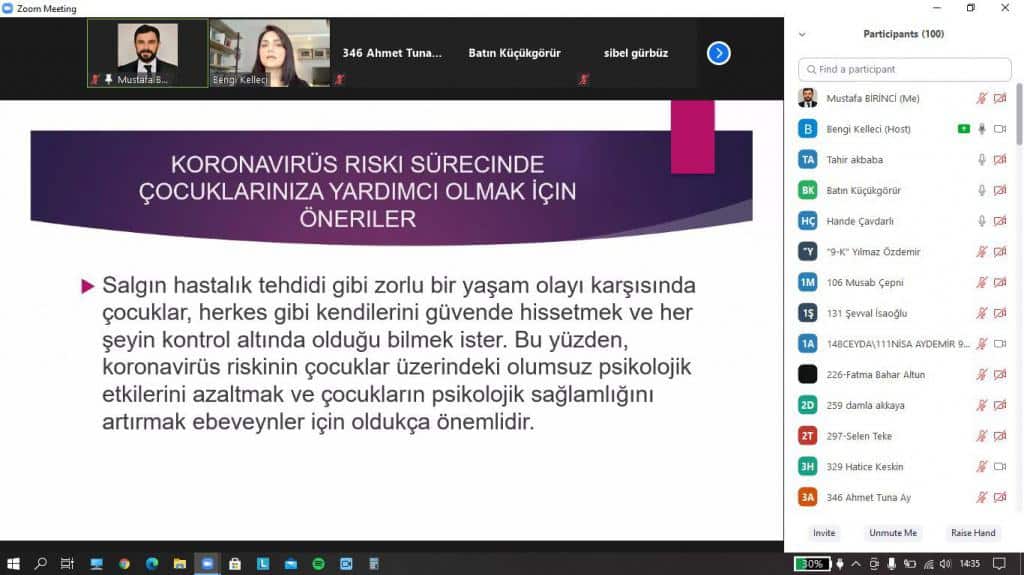Toggle system volume icon in tray
The width and height of the screenshot is (1024, 575).
pos(943,564)
